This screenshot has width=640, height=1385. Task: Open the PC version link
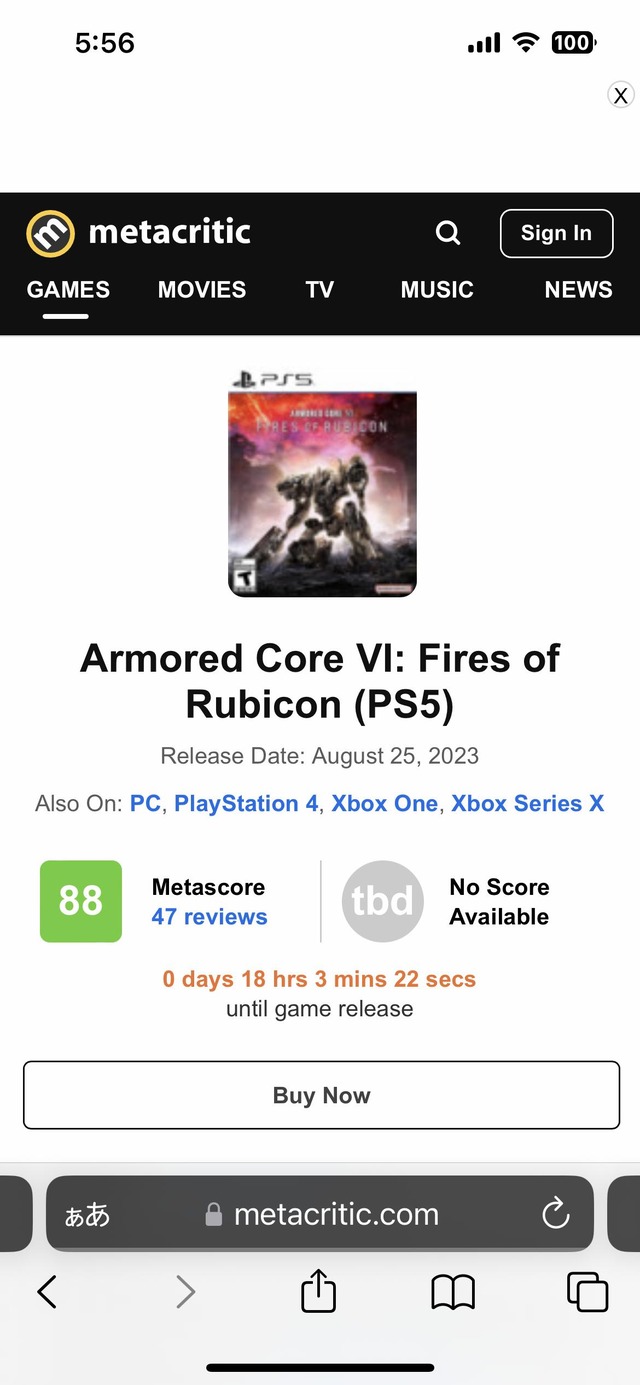145,804
